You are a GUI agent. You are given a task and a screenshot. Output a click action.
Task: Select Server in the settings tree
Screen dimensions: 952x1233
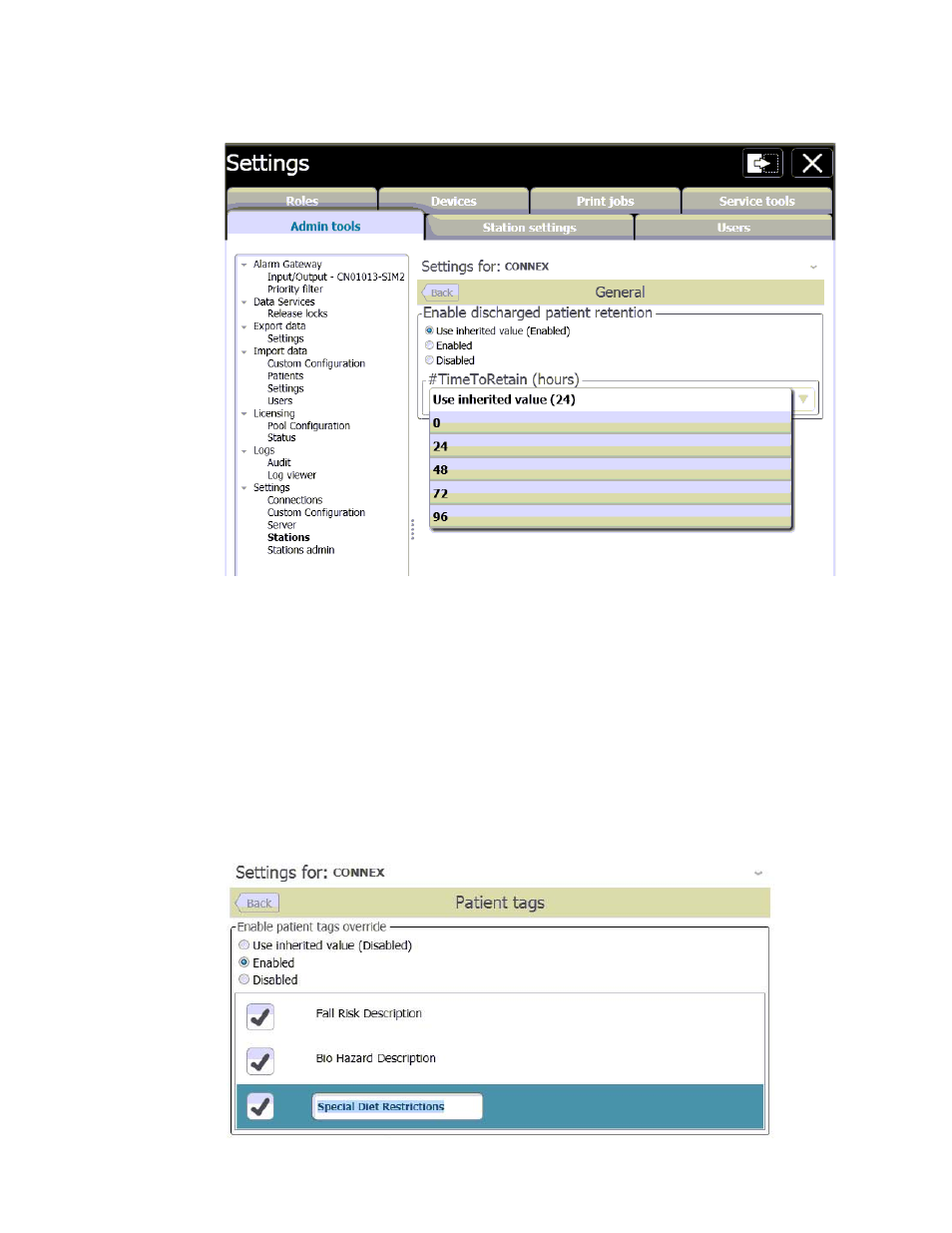[x=281, y=525]
